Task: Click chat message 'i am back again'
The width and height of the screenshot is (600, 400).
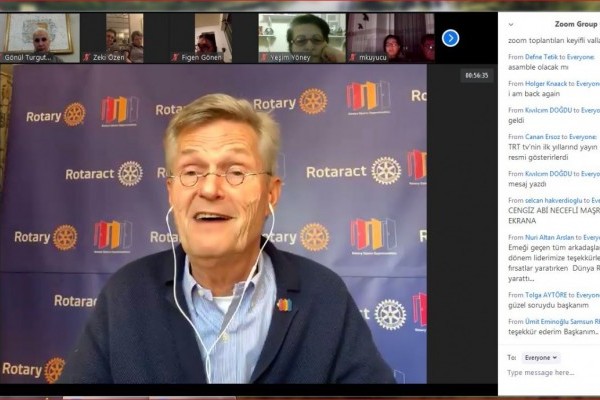Action: pyautogui.click(x=534, y=94)
